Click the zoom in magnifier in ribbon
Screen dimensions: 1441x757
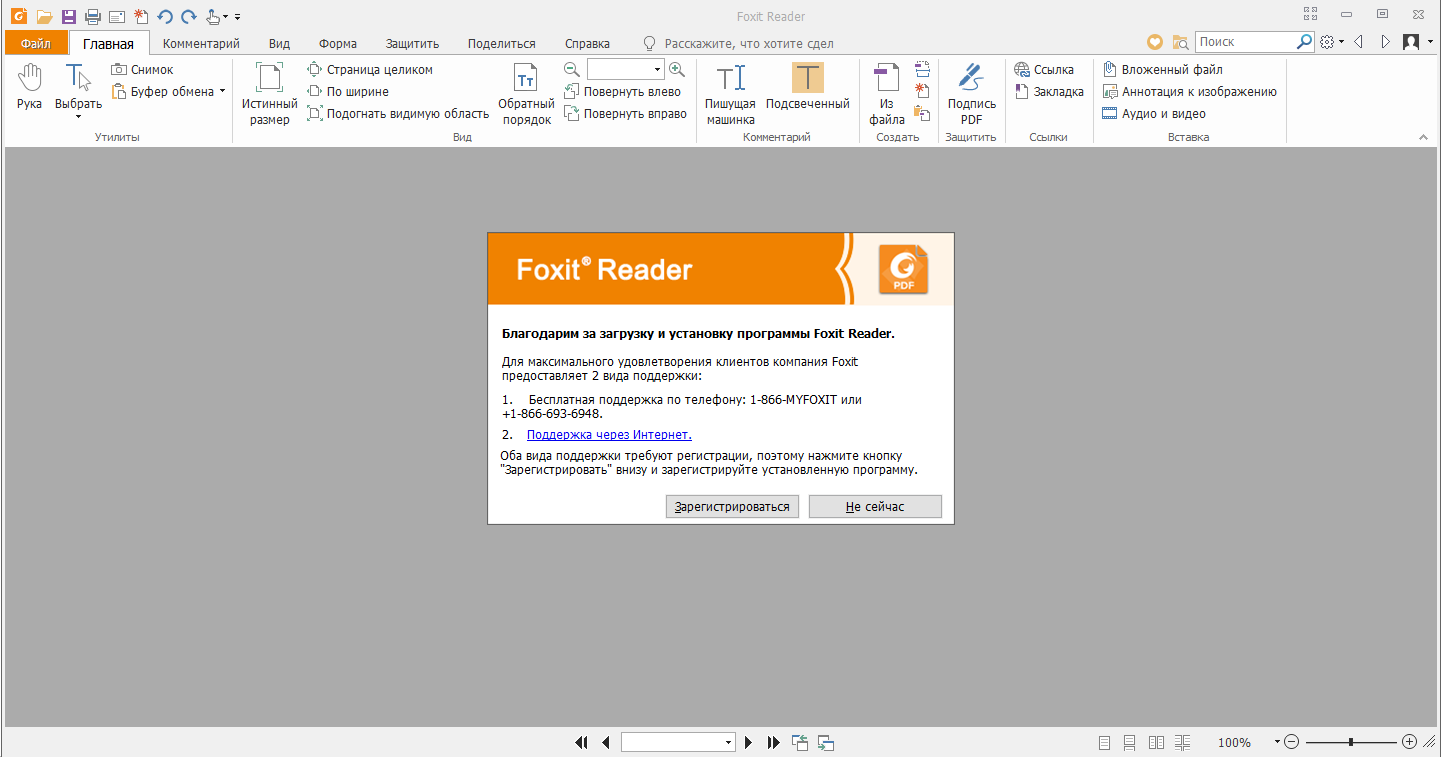pyautogui.click(x=677, y=70)
